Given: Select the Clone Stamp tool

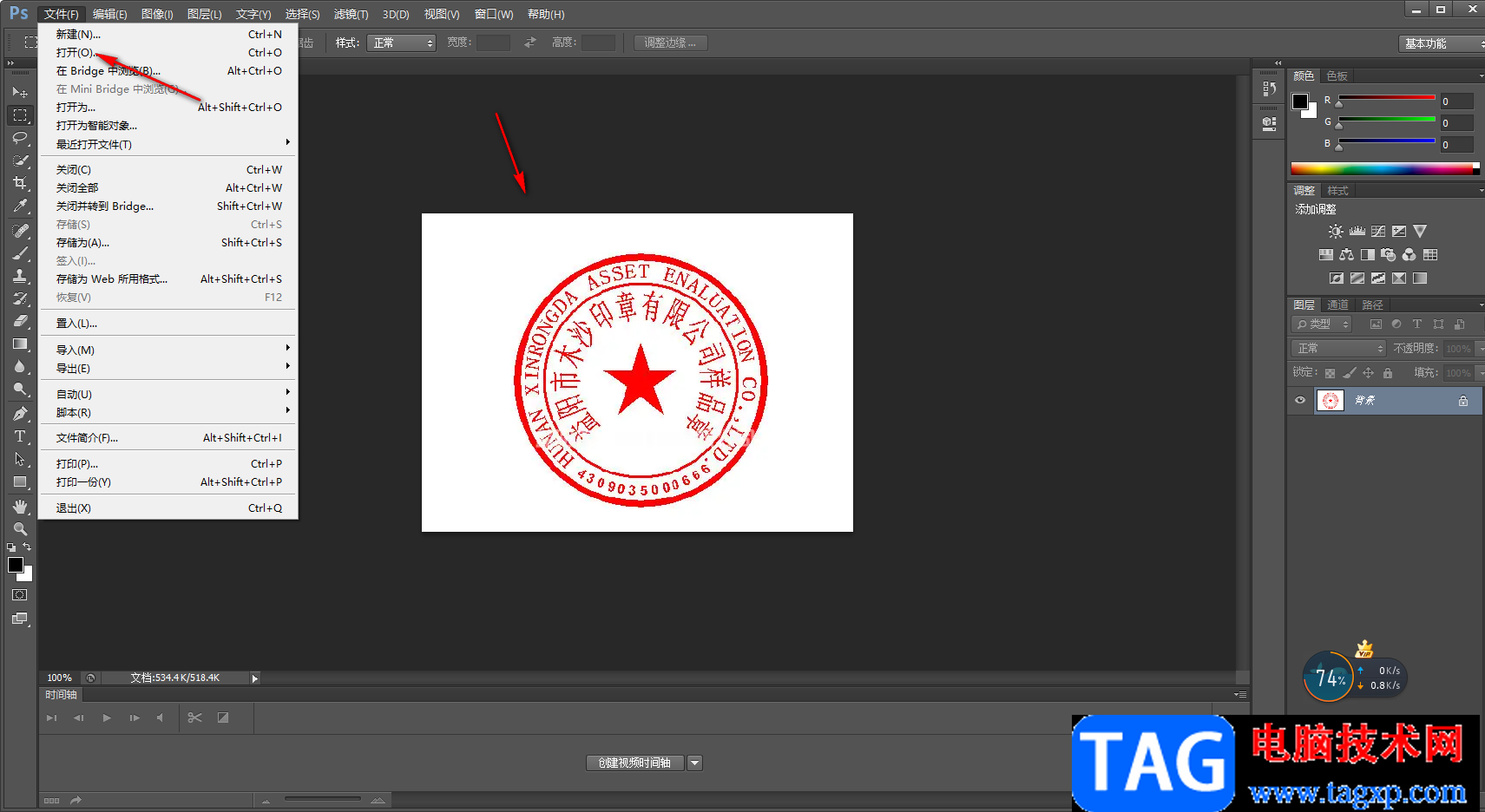Looking at the screenshot, I should point(20,276).
